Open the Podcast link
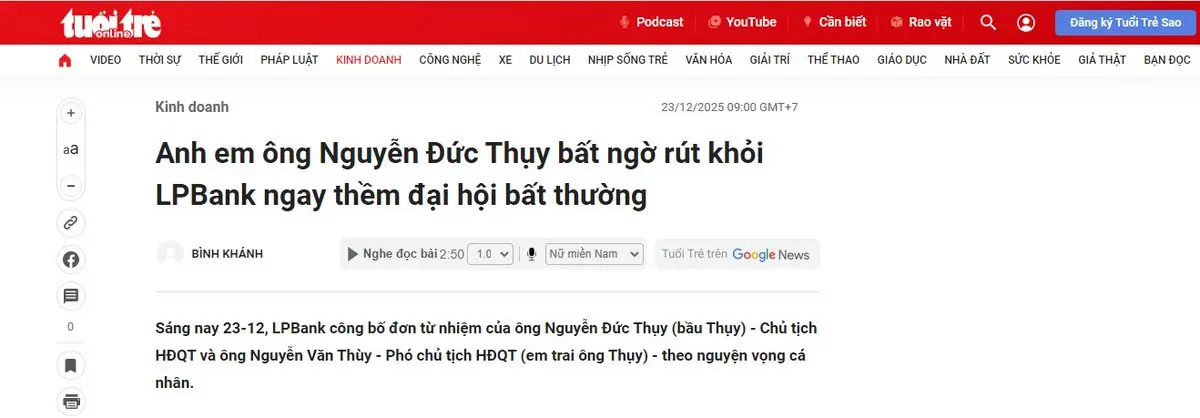The height and width of the screenshot is (418, 1200). click(651, 22)
